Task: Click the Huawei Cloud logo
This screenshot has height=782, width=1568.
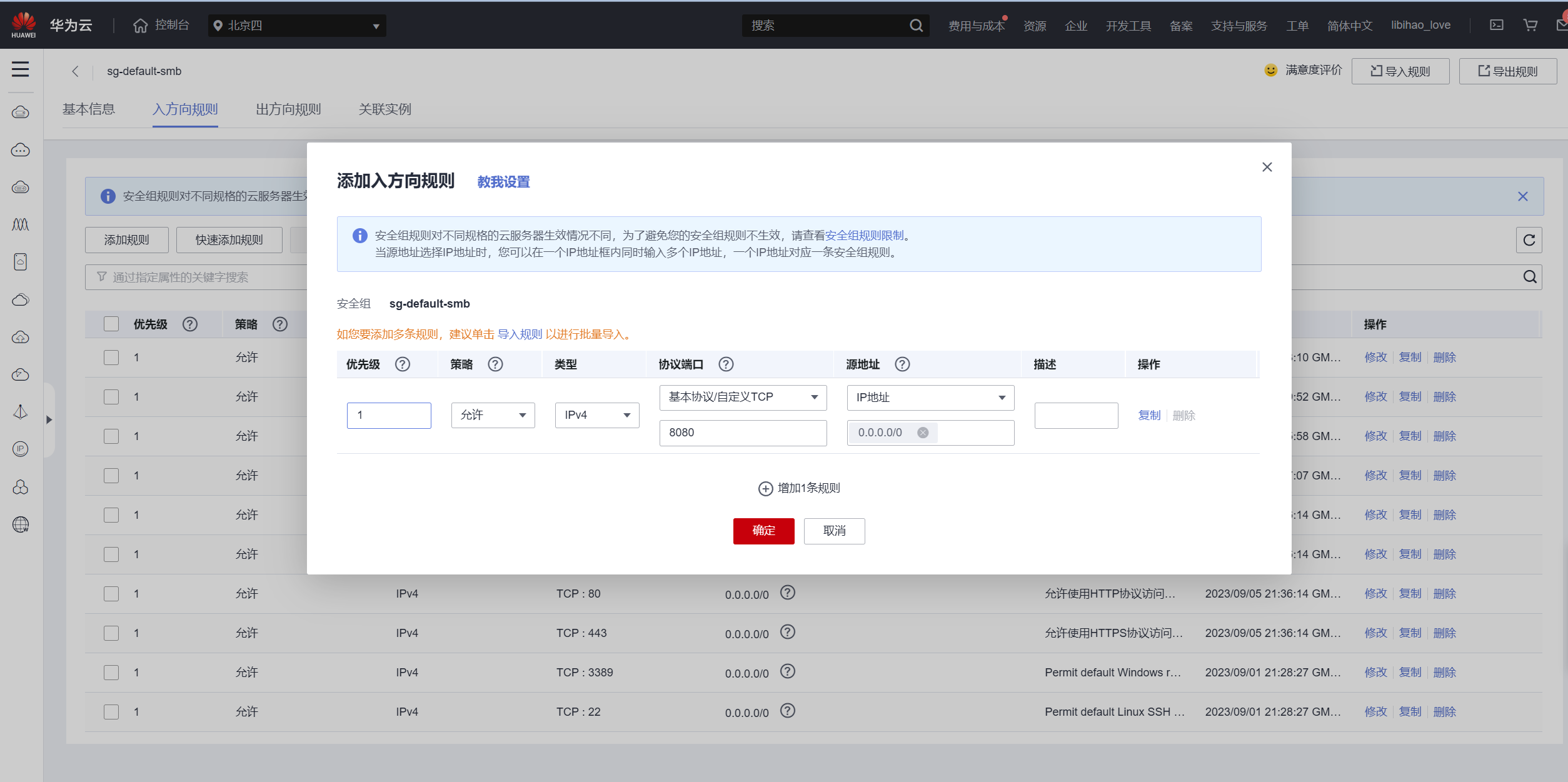Action: (23, 24)
